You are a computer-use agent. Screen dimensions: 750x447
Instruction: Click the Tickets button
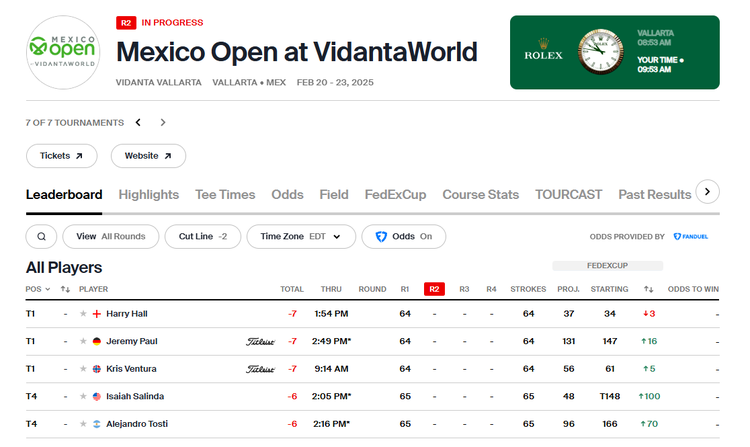coord(62,156)
